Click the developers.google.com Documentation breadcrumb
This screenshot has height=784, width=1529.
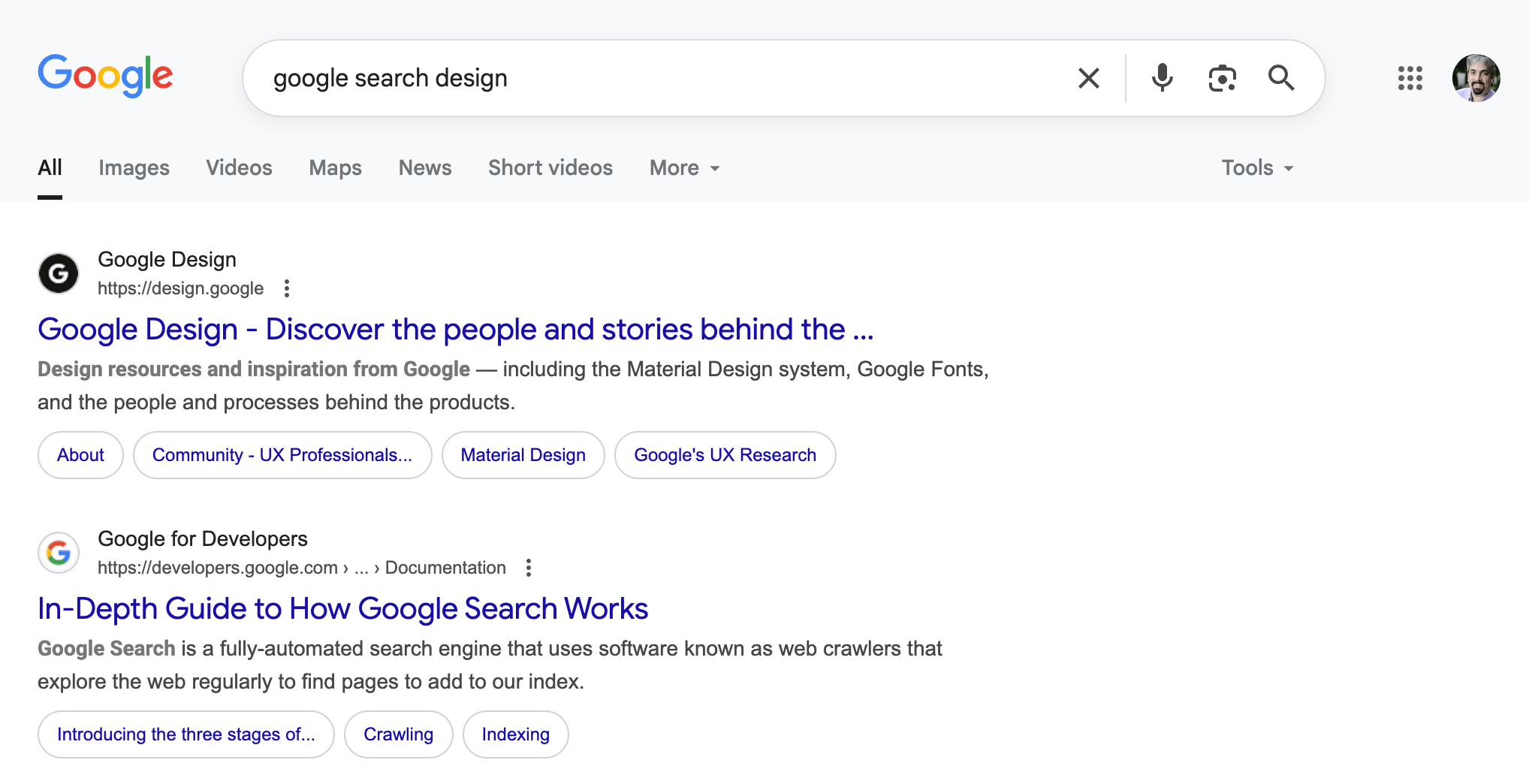pos(302,568)
